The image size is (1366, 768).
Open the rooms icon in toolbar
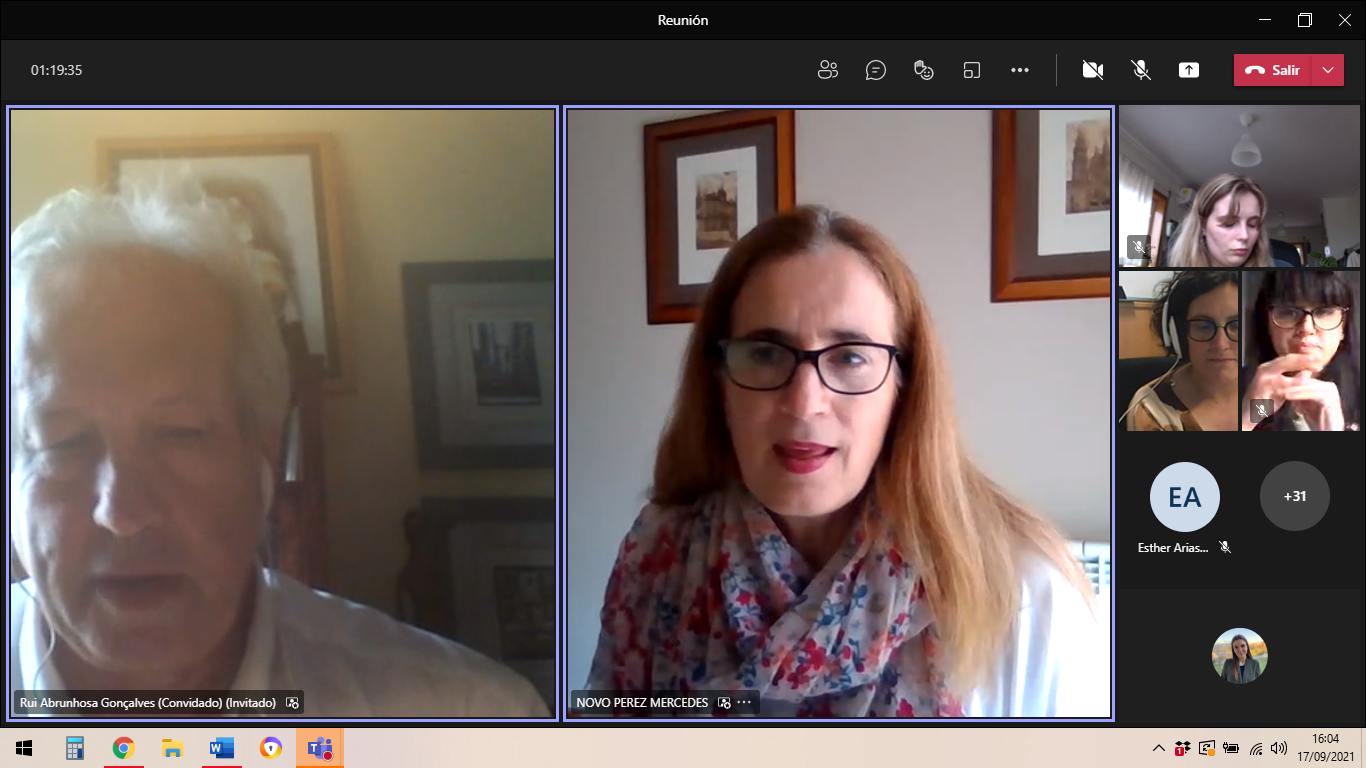(x=972, y=70)
